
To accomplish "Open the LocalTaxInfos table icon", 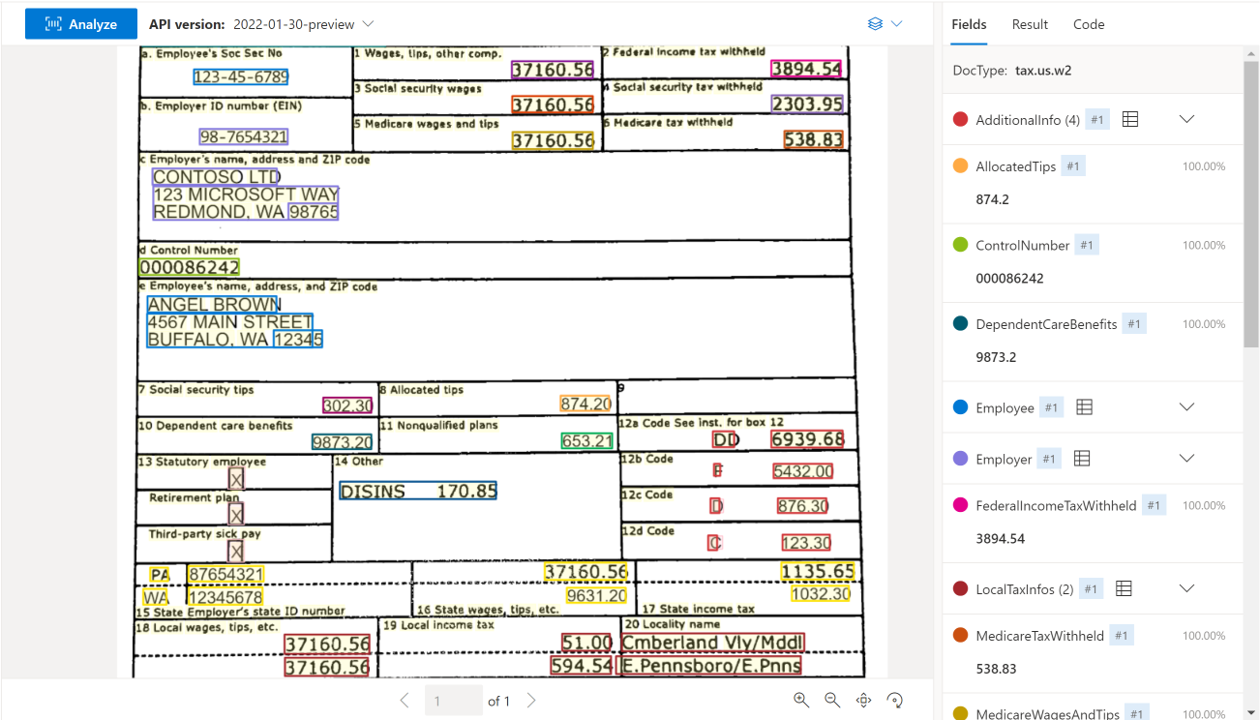I will click(x=1123, y=588).
